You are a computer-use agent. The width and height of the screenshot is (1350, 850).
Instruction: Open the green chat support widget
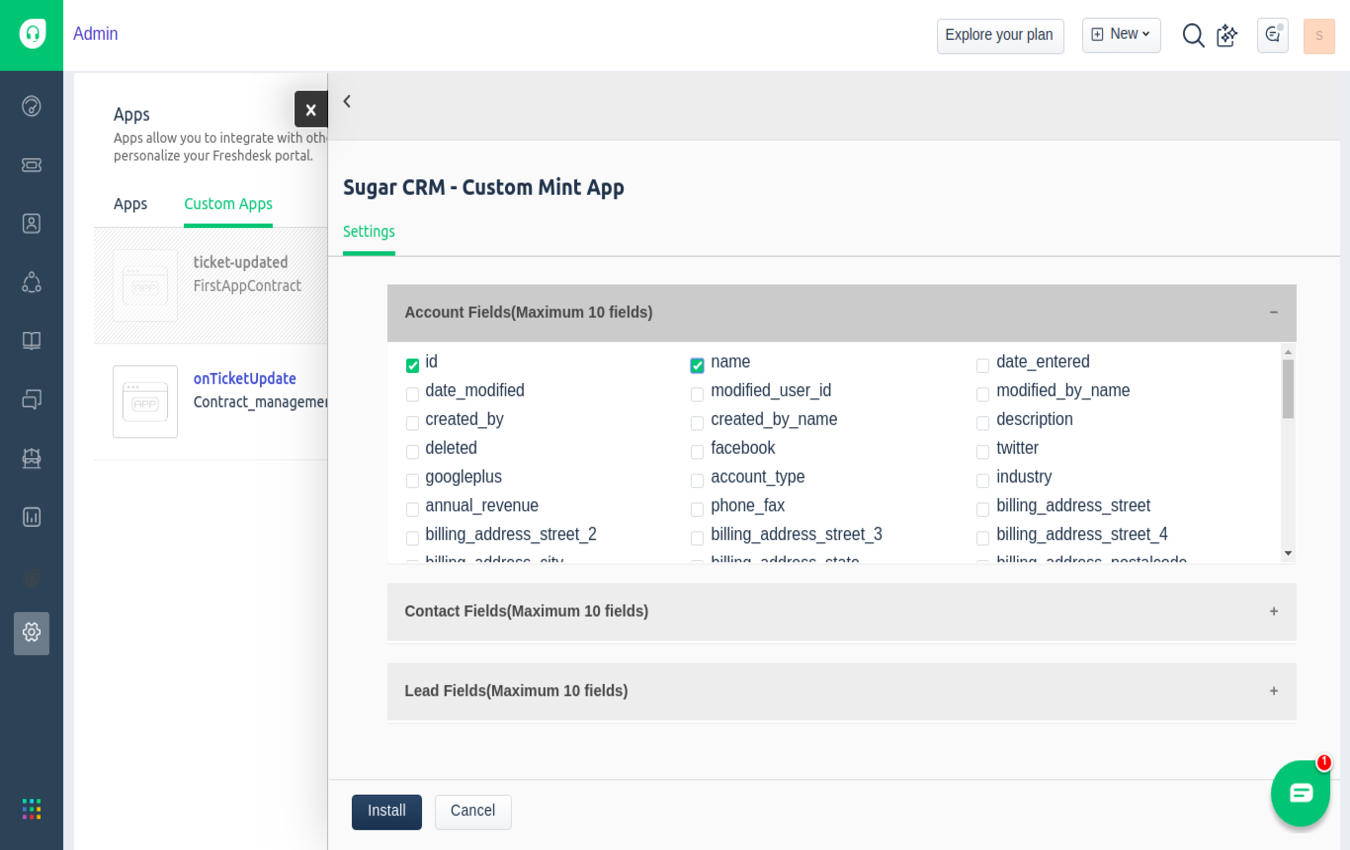coord(1300,793)
